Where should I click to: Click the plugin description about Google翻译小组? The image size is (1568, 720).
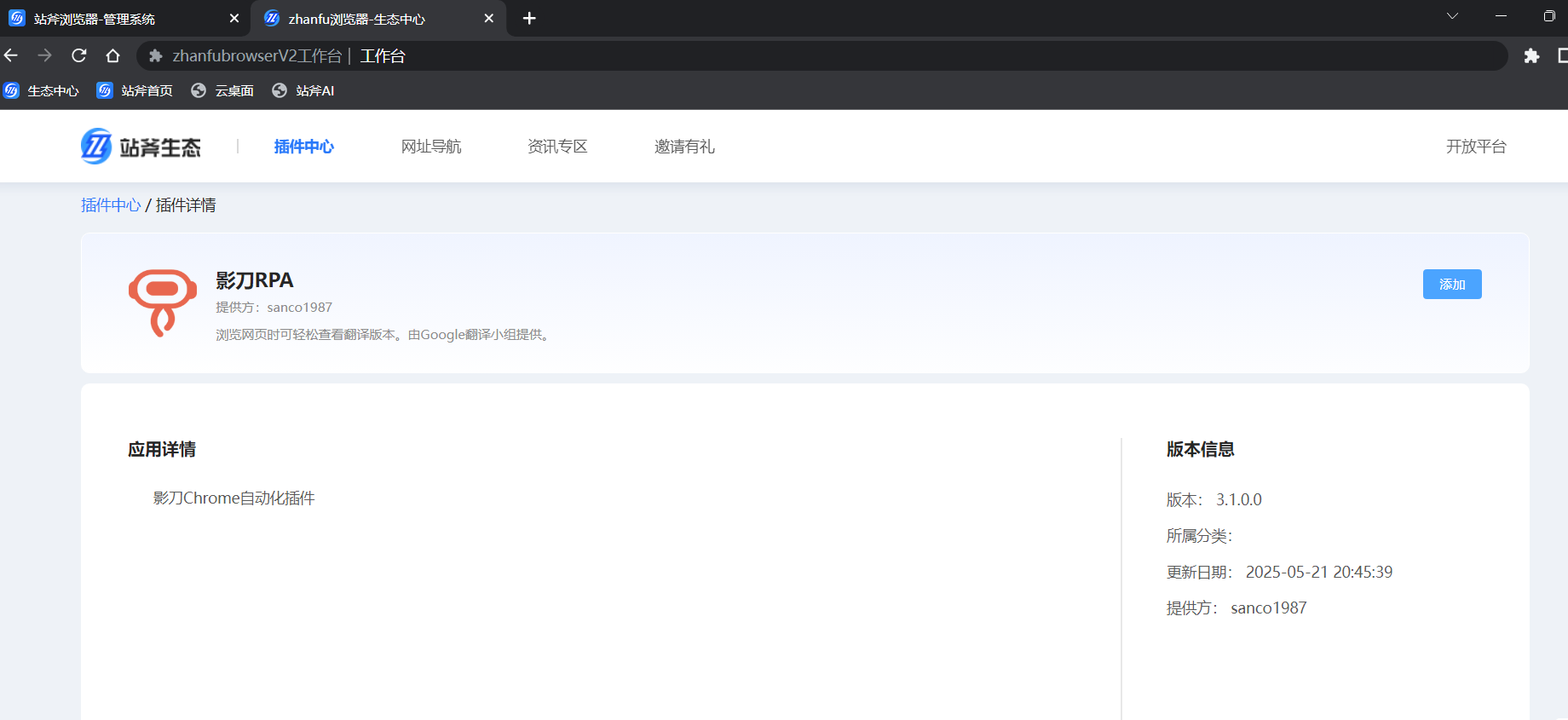(x=384, y=335)
